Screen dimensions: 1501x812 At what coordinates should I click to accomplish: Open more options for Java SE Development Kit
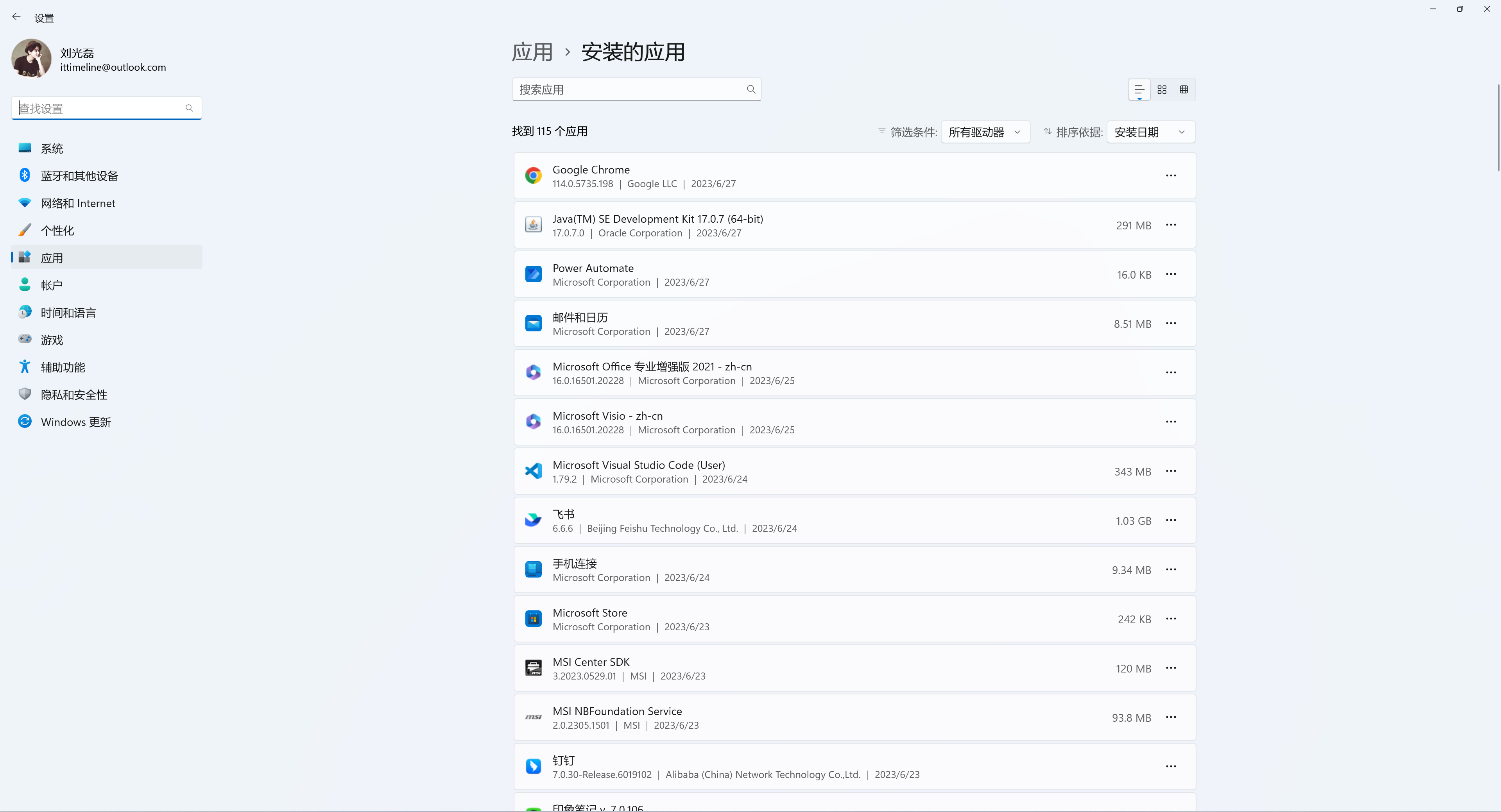click(x=1171, y=225)
